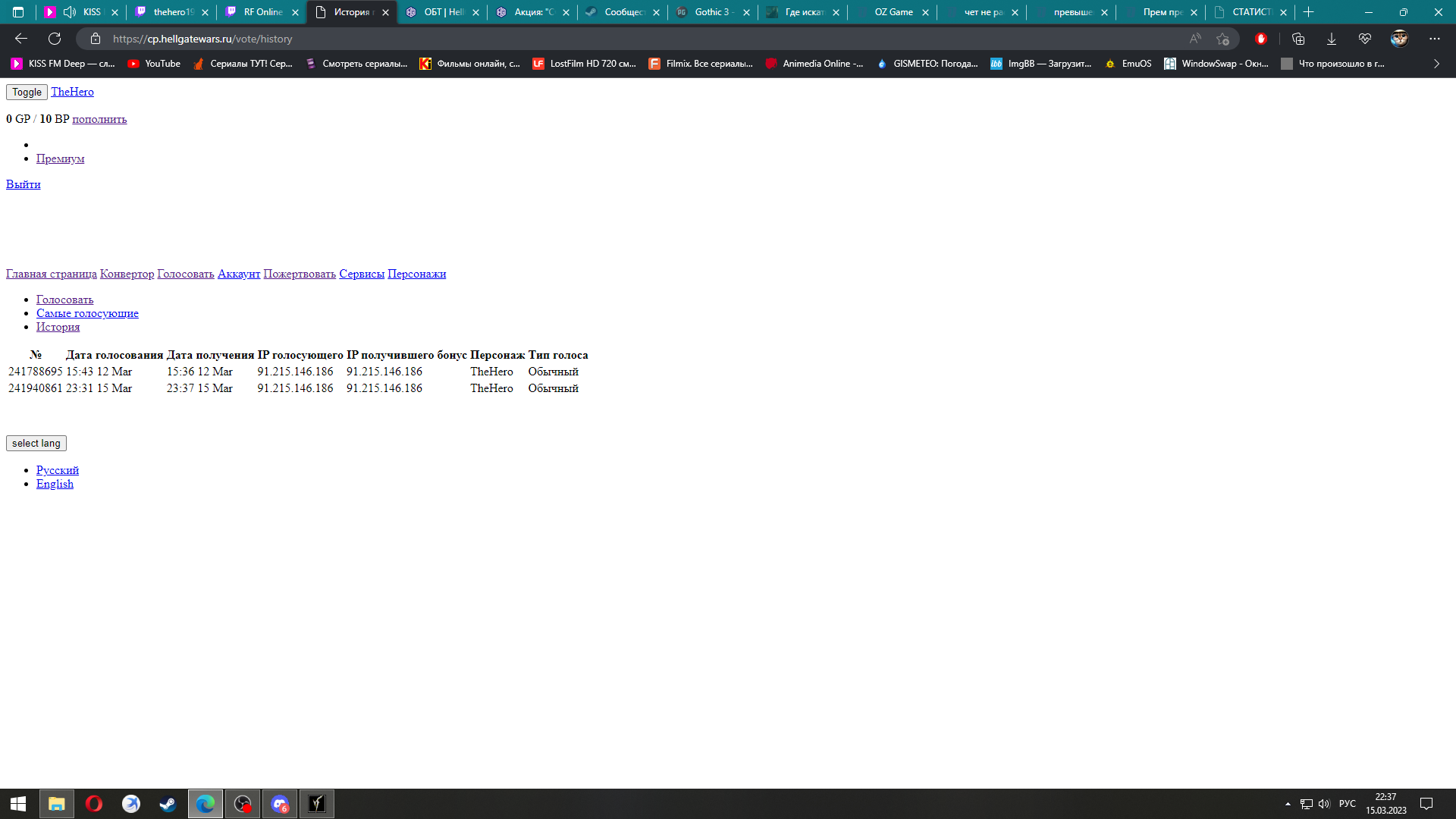Open the Read Aloud icon in the address bar
The width and height of the screenshot is (1456, 819).
(x=1195, y=39)
